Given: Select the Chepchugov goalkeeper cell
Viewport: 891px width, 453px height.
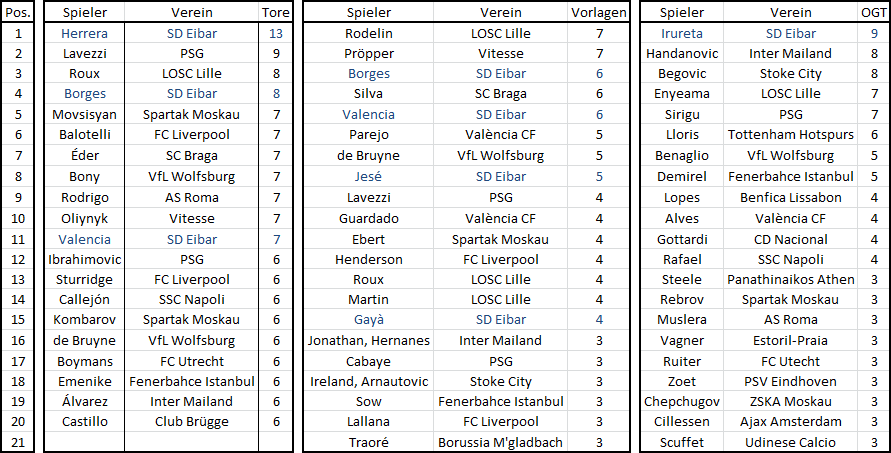Looking at the screenshot, I should 682,401.
